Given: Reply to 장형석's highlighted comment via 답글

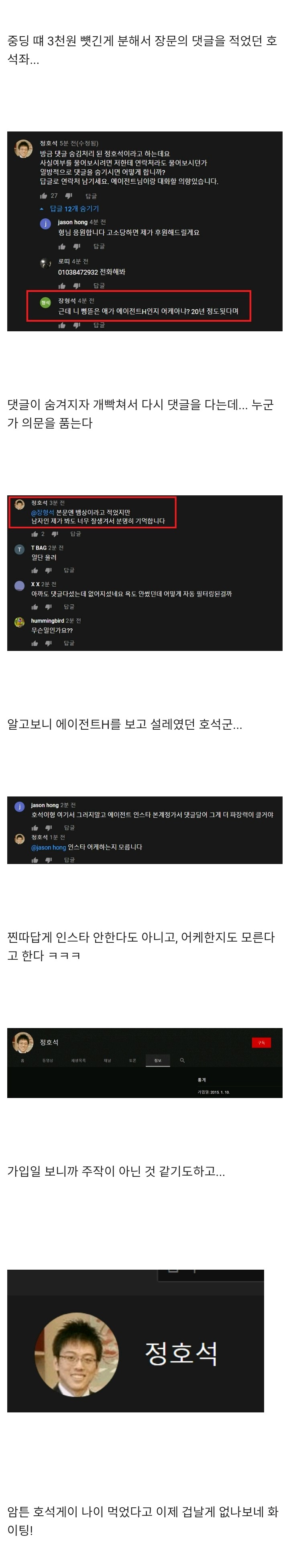Looking at the screenshot, I should tap(99, 325).
